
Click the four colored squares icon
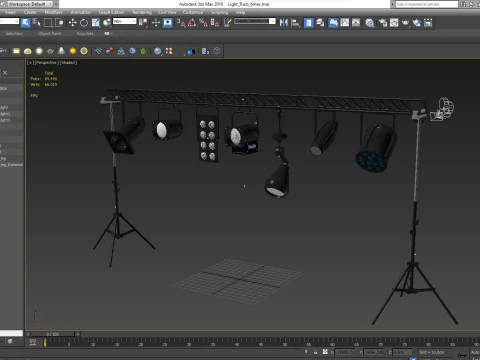pos(169,51)
